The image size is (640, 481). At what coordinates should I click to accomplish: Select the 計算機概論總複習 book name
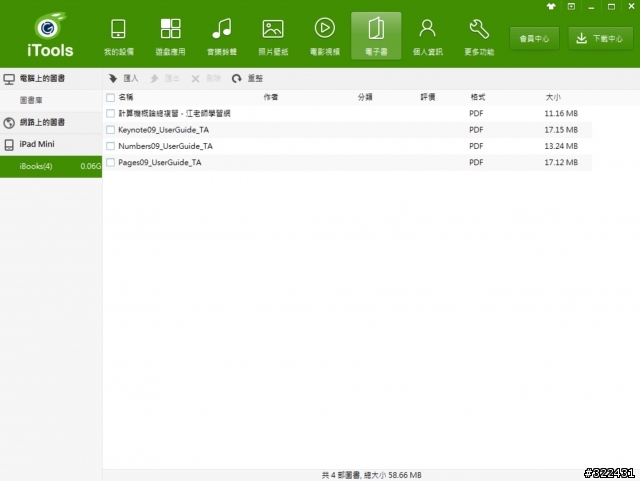pos(174,114)
